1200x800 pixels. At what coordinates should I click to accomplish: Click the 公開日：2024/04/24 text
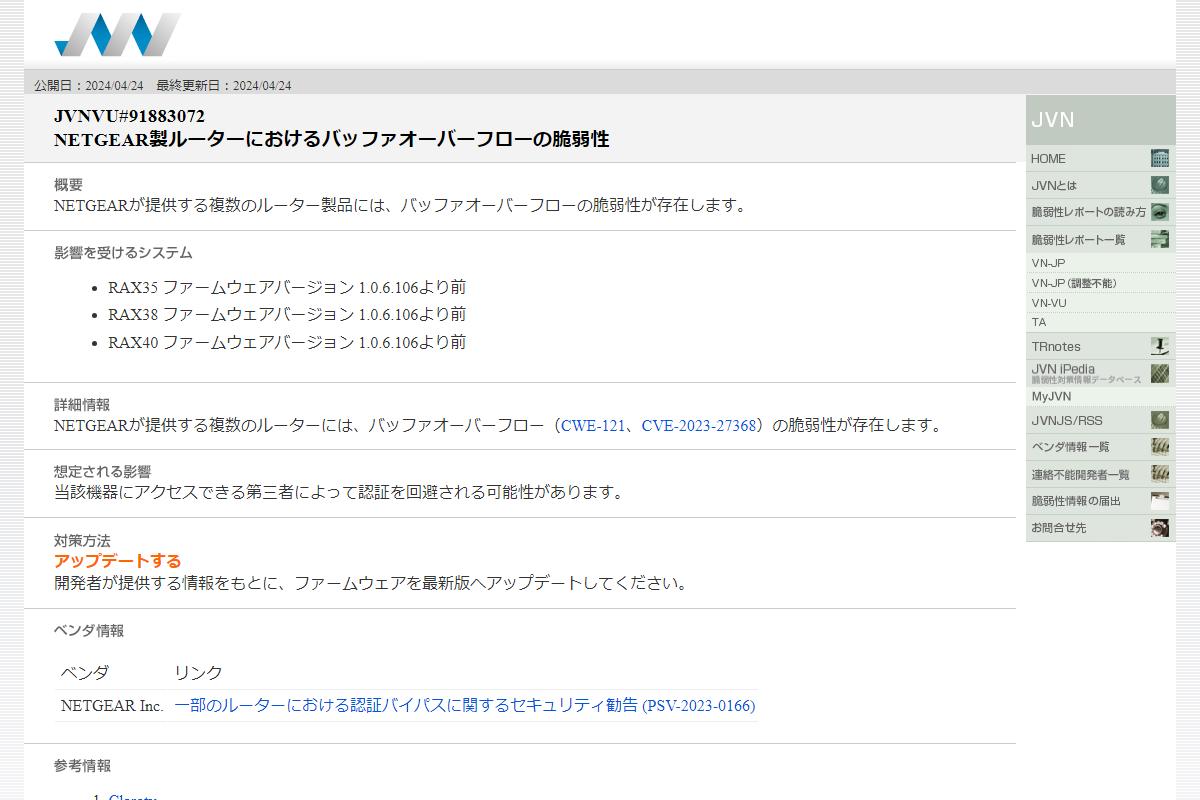(89, 86)
